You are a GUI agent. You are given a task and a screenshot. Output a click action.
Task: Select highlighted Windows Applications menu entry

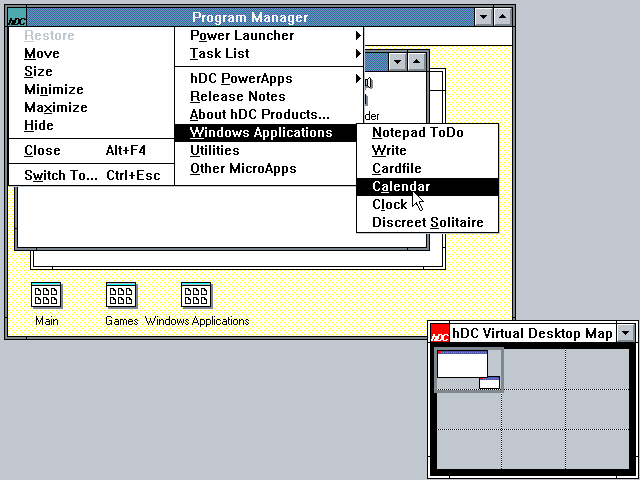pyautogui.click(x=266, y=132)
